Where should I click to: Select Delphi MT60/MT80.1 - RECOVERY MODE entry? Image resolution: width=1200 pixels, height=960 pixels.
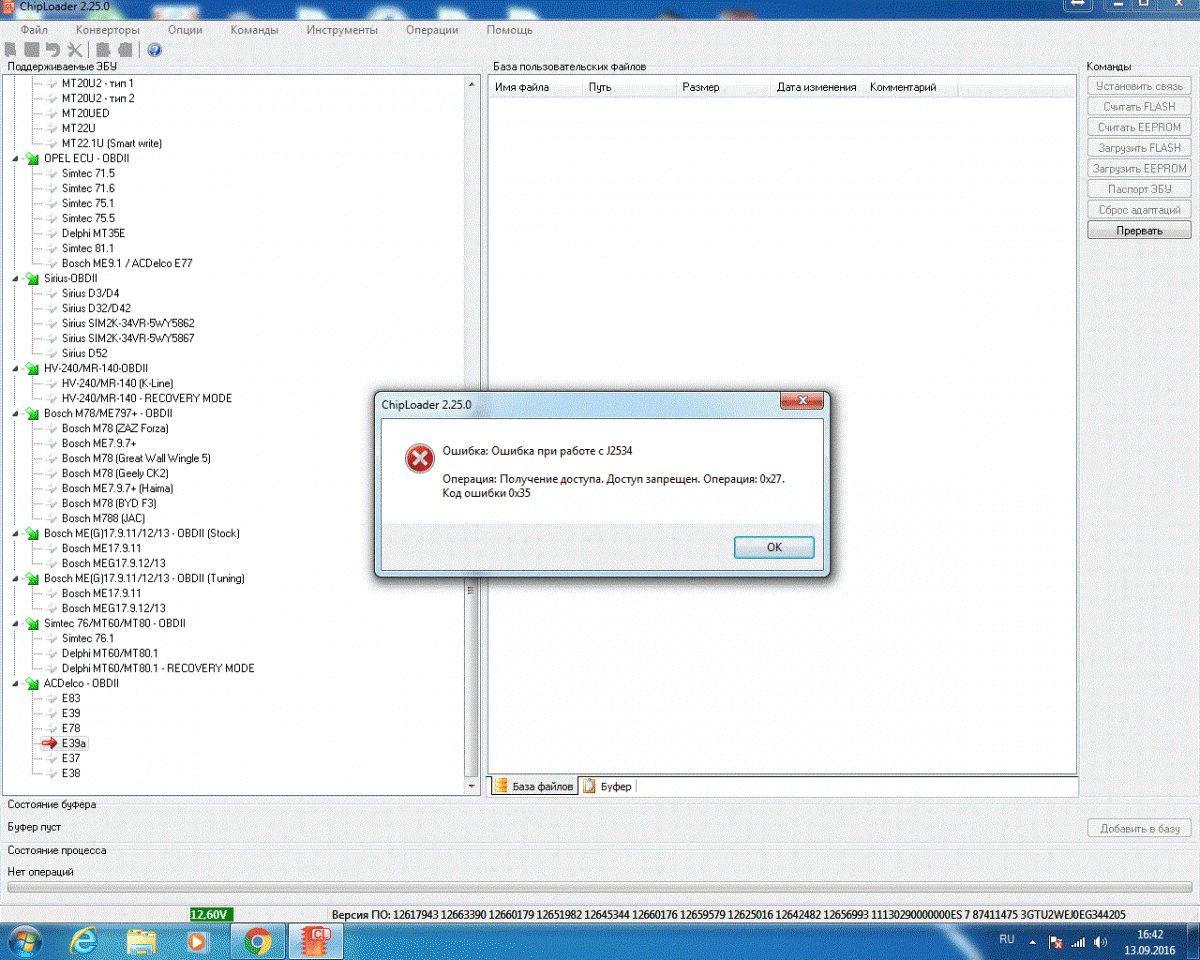pyautogui.click(x=158, y=668)
